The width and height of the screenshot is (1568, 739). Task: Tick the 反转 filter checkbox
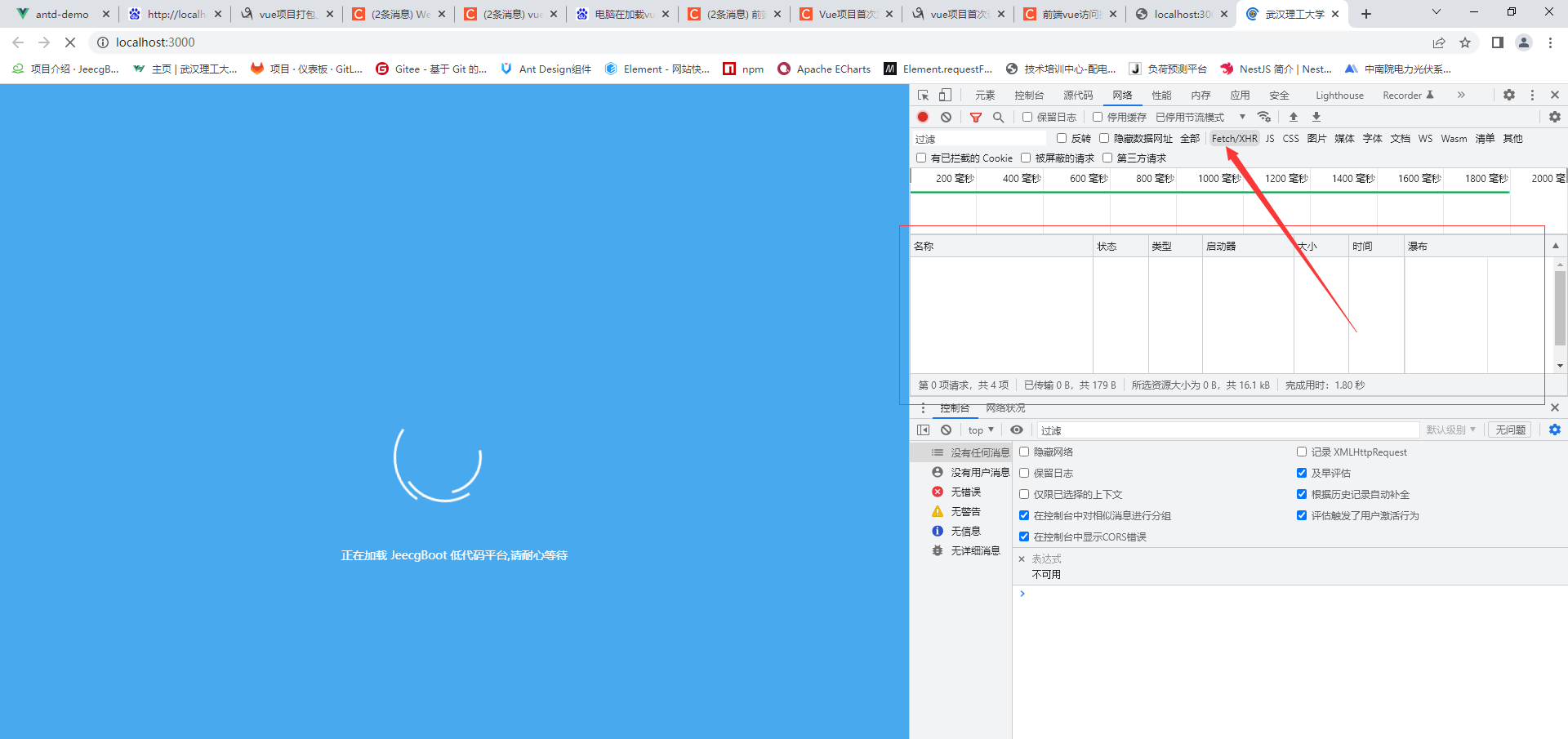(1062, 139)
